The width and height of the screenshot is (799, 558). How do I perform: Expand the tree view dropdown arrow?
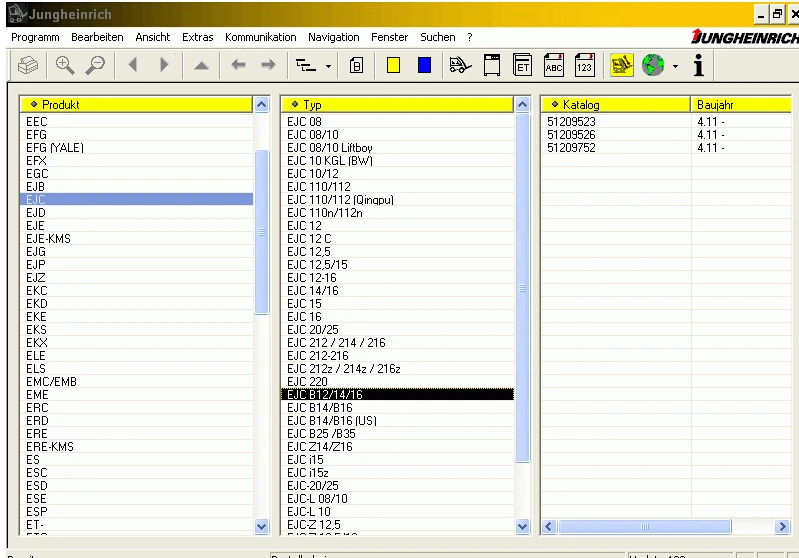pos(328,66)
